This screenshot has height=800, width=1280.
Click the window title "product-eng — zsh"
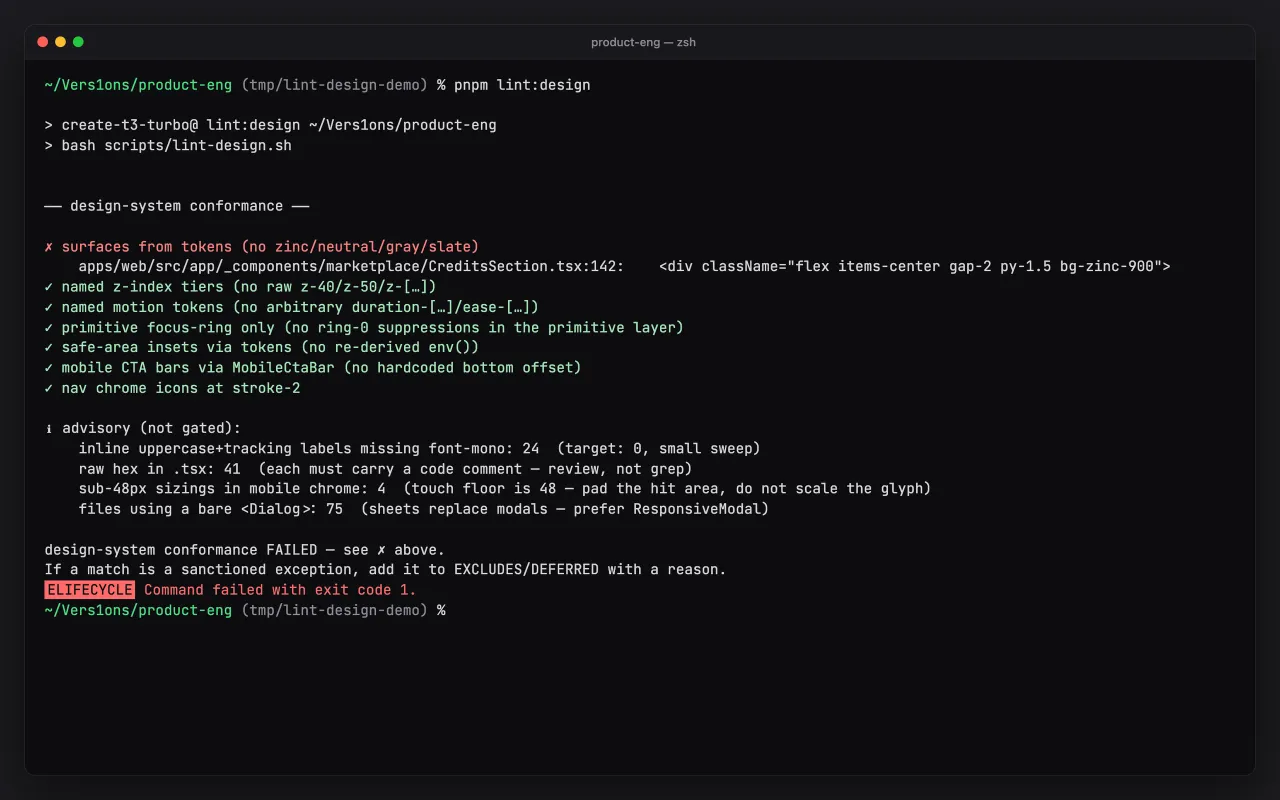click(643, 42)
